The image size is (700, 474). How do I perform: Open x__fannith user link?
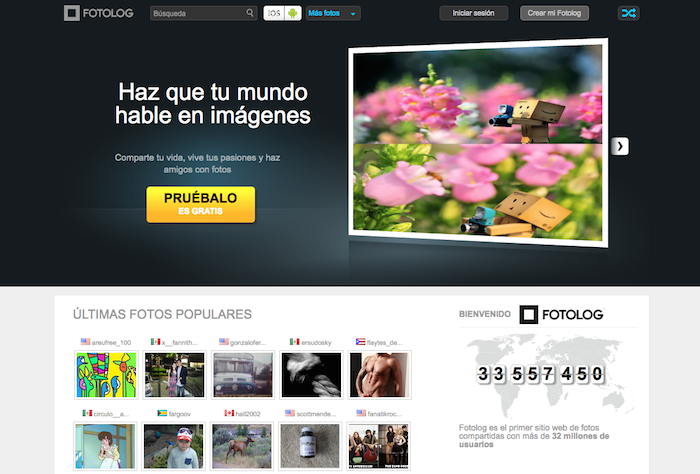pyautogui.click(x=179, y=343)
